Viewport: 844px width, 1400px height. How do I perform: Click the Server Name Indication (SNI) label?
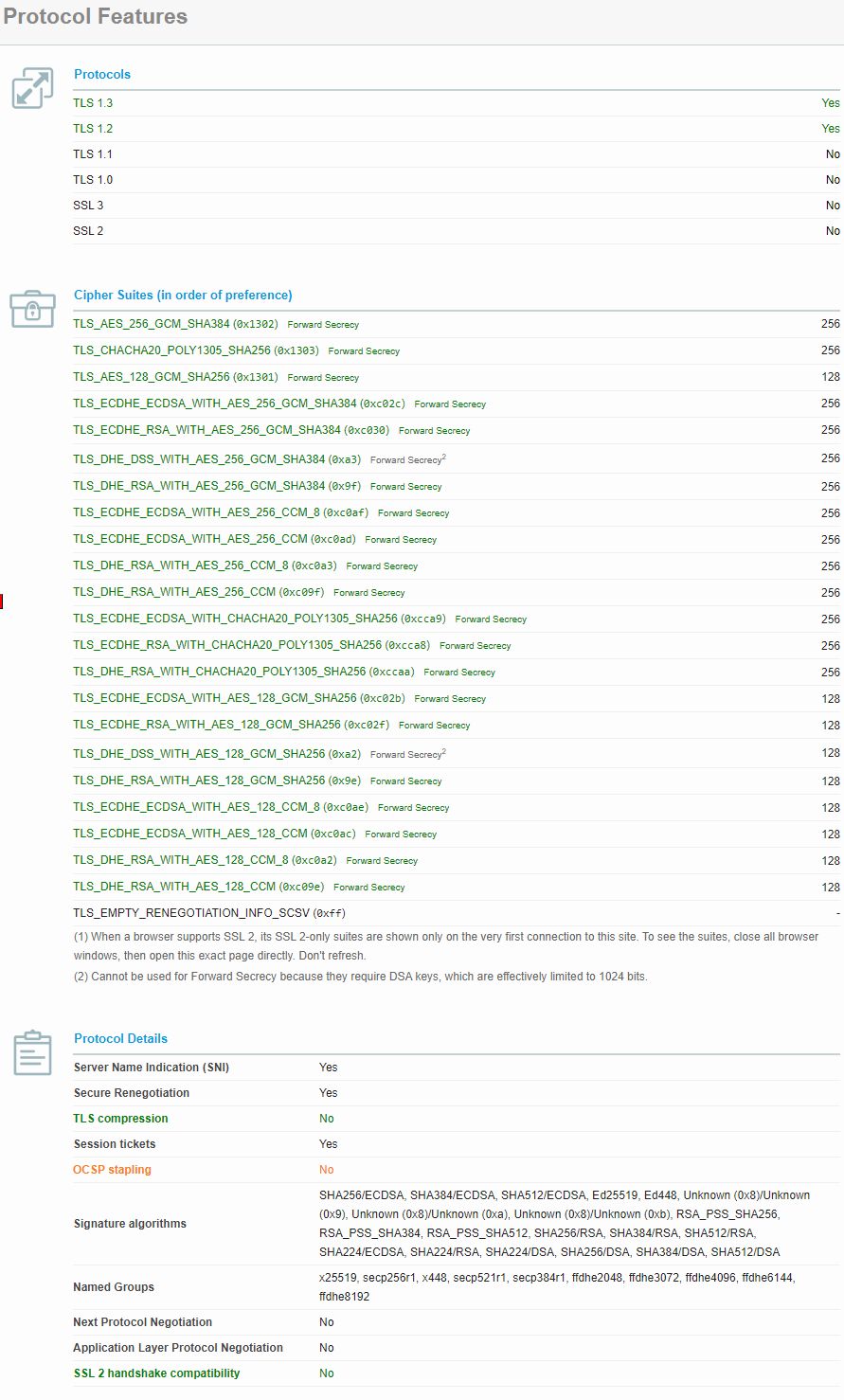pos(151,1068)
